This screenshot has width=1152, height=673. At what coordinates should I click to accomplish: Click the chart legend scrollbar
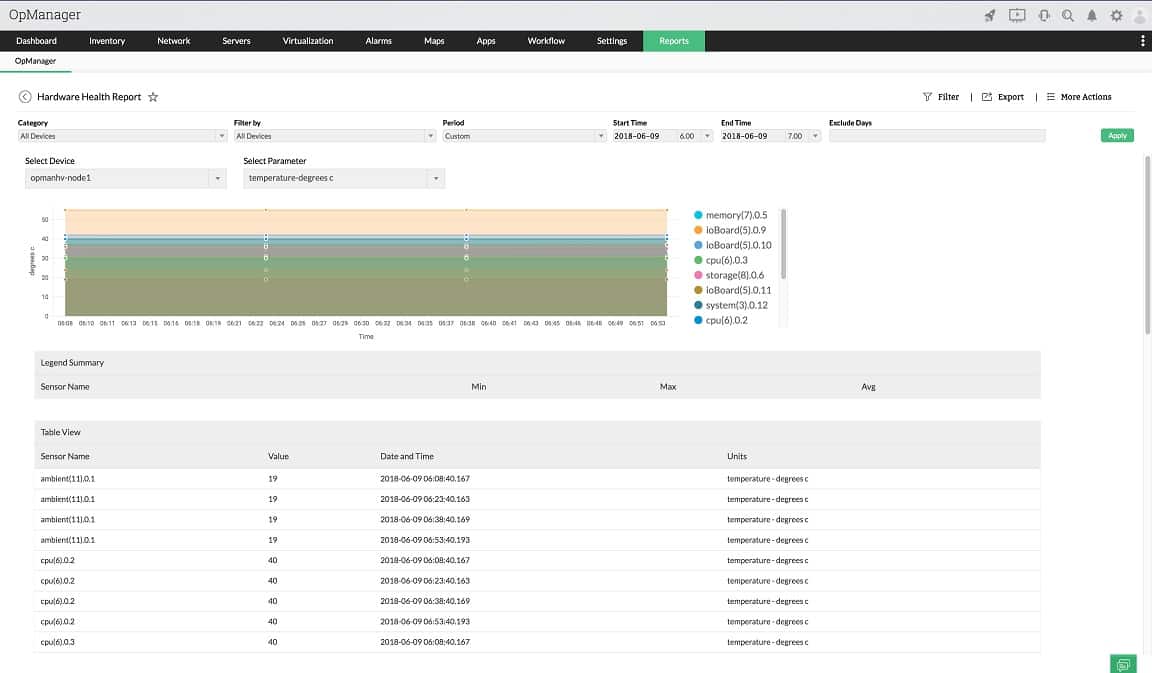pyautogui.click(x=783, y=245)
